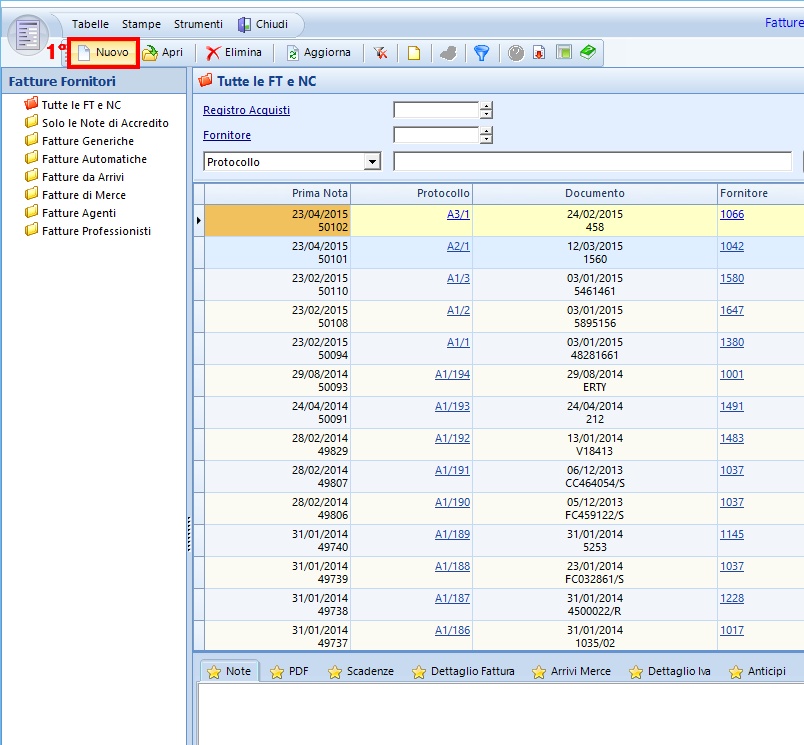Open the Tabelle menu
This screenshot has width=804, height=745.
tap(90, 24)
